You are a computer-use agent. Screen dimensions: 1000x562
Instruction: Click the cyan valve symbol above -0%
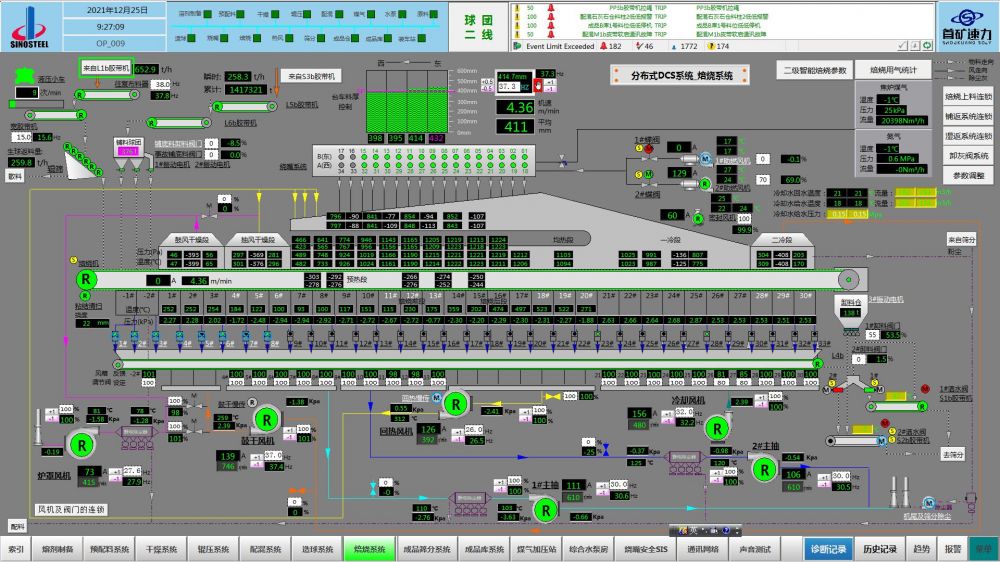click(373, 489)
